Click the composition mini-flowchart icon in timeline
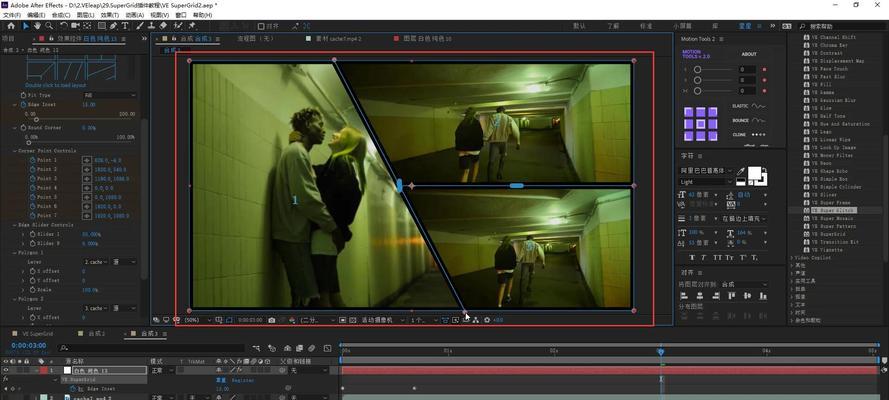 (x=257, y=348)
